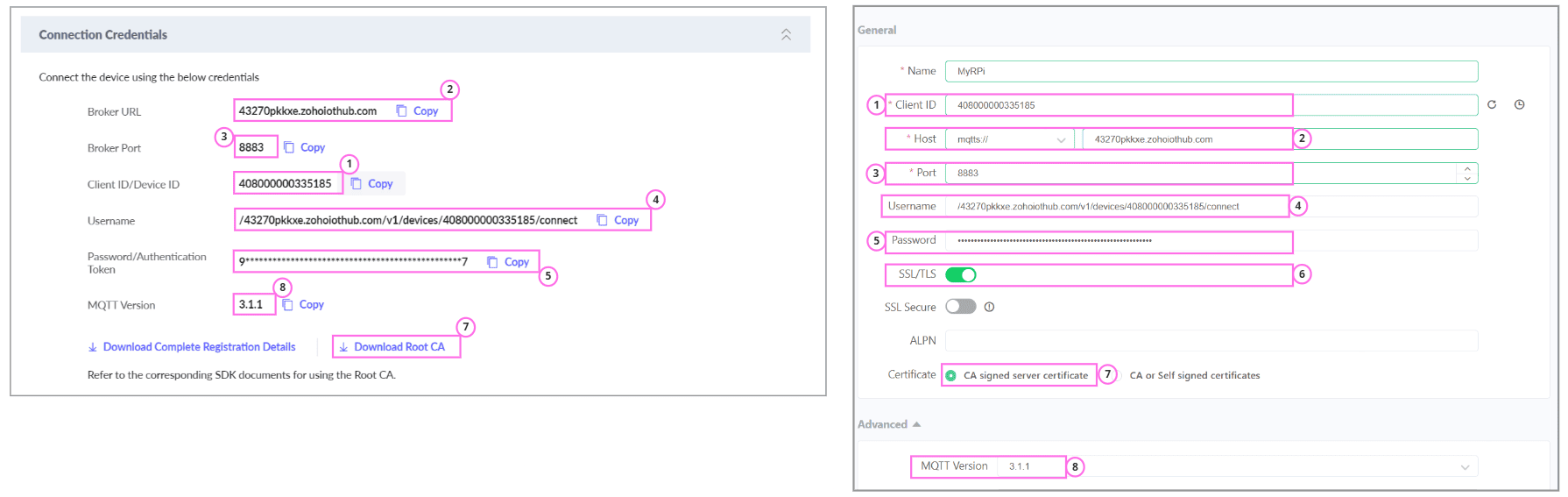Click the info icon beside SSL Secure

(989, 307)
